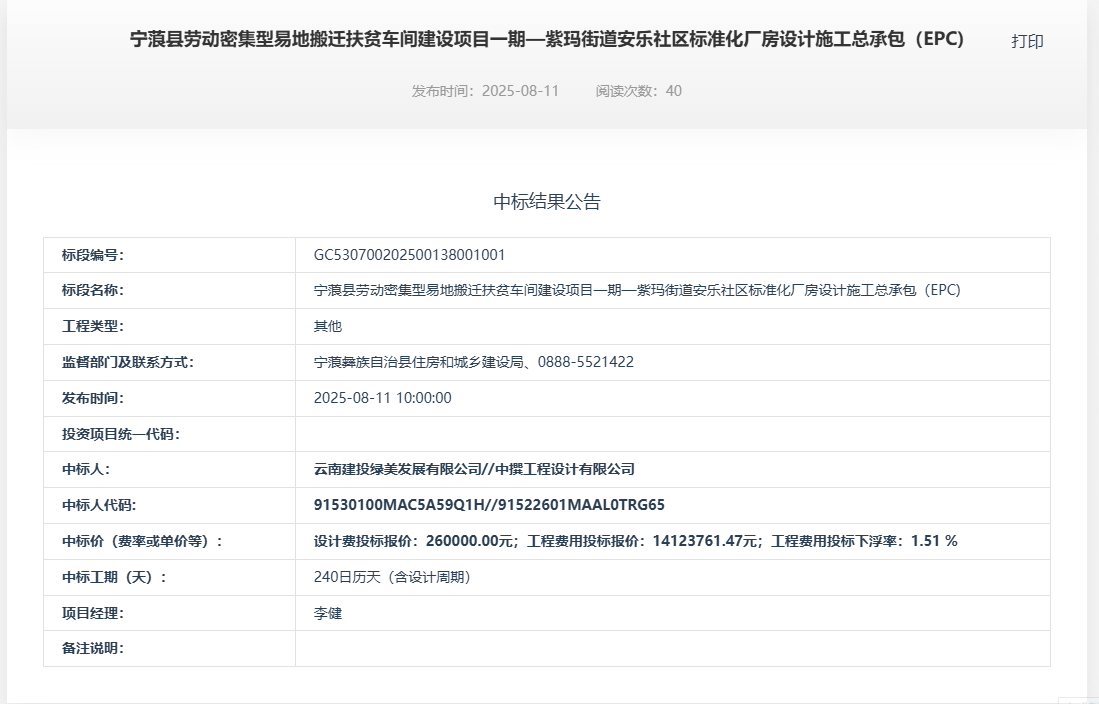Click the 工程类型 value 其他
1099x704 pixels.
(328, 326)
